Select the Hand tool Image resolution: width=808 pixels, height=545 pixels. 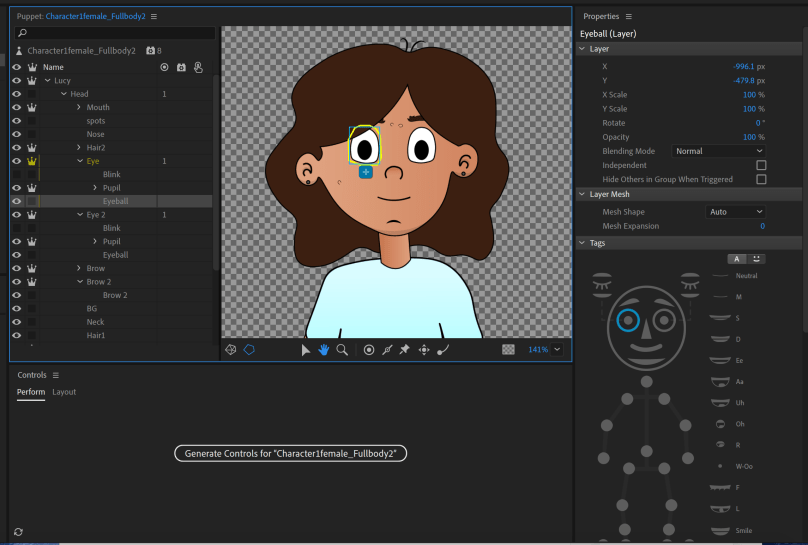(x=324, y=350)
